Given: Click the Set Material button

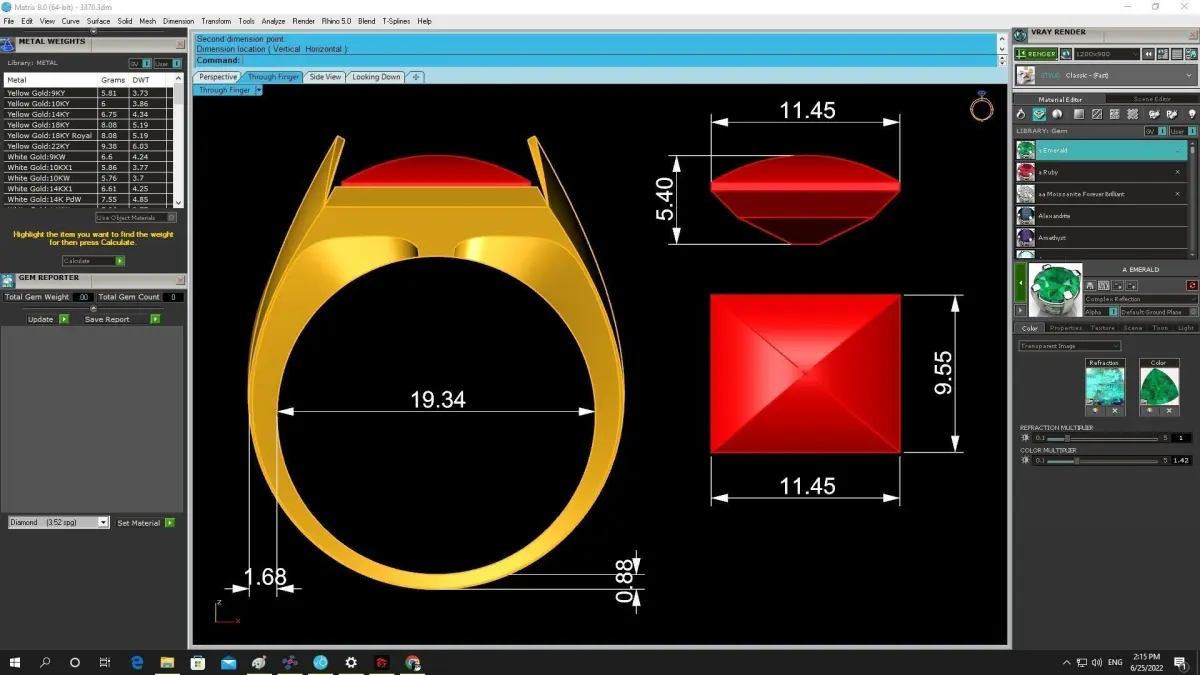Looking at the screenshot, I should [x=145, y=522].
